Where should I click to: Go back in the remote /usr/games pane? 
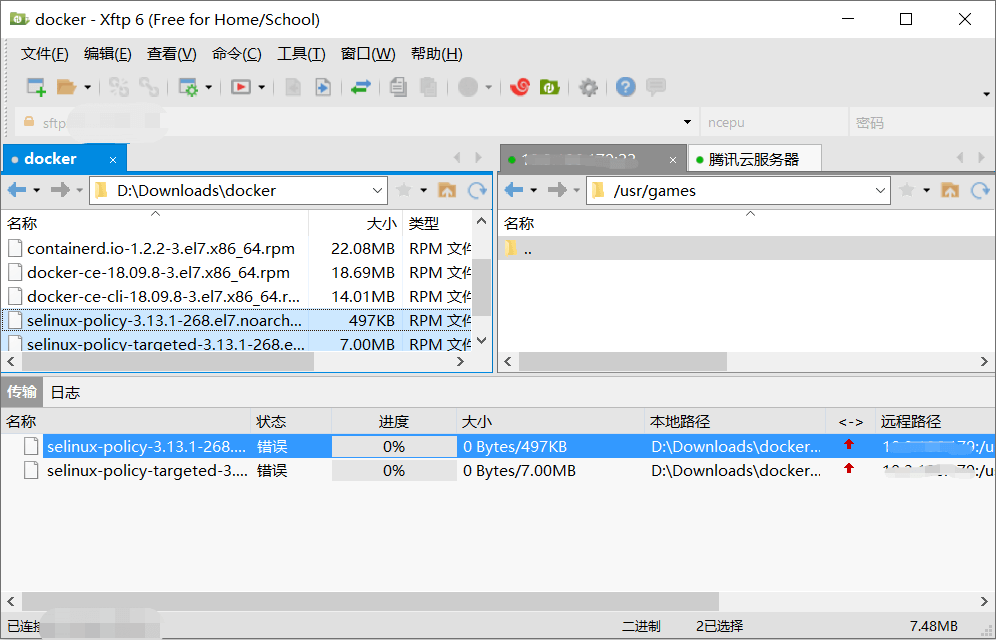(x=514, y=190)
